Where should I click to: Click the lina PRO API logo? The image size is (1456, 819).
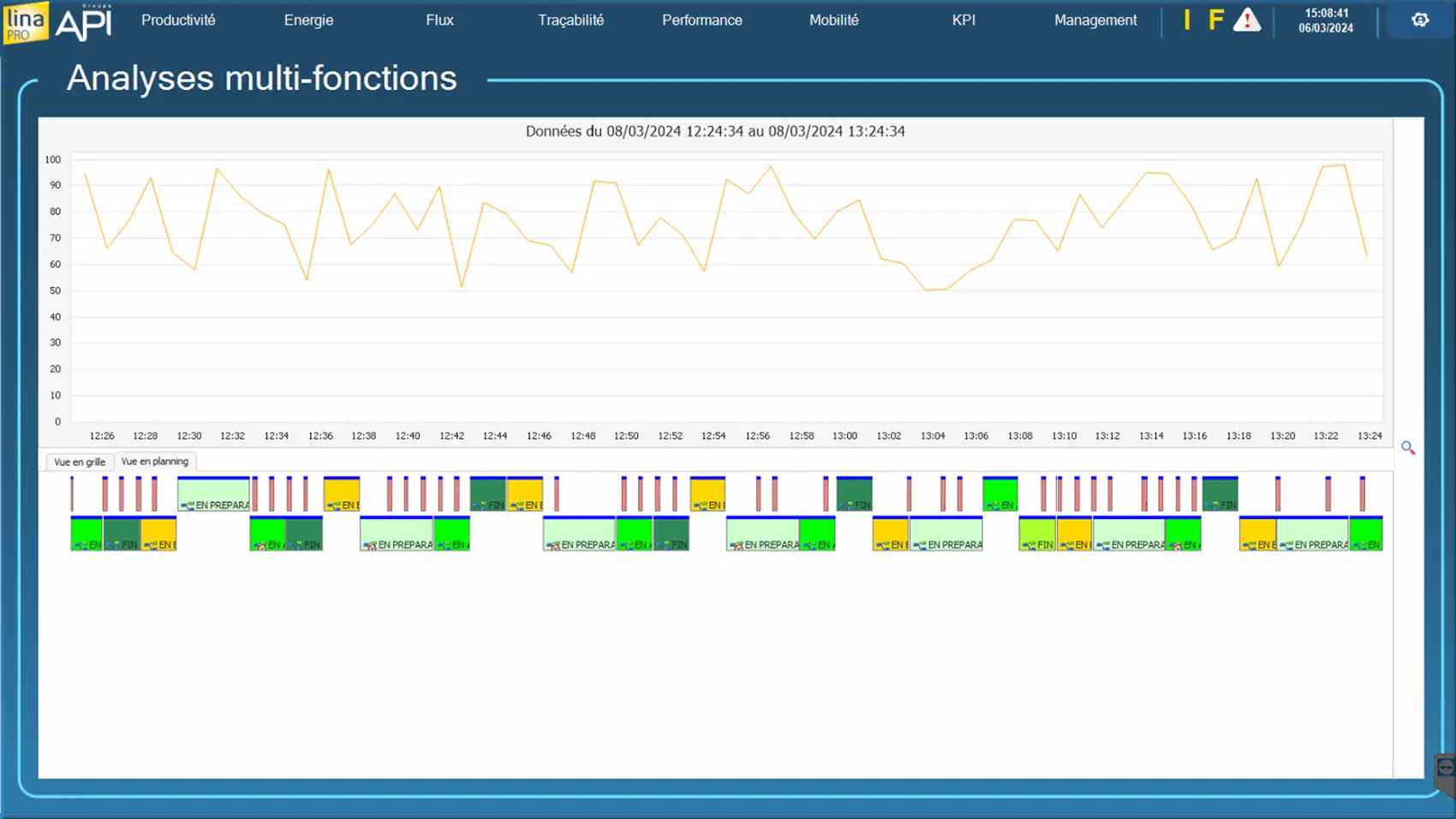(x=57, y=21)
